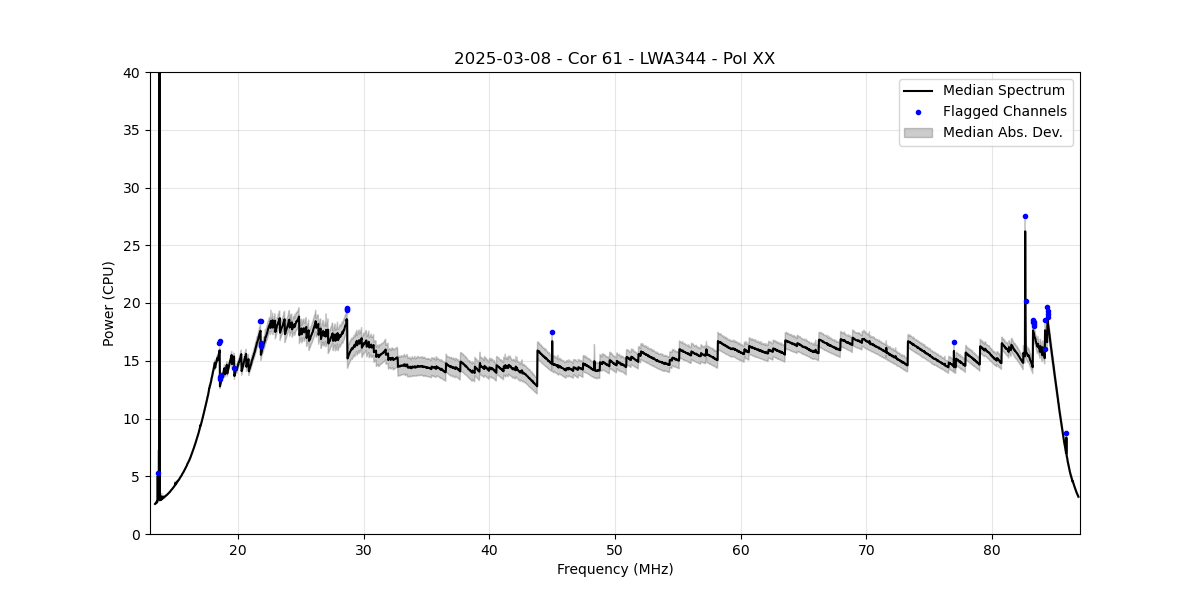Click the x-axis tick label 80
The image size is (1200, 600).
coord(992,550)
